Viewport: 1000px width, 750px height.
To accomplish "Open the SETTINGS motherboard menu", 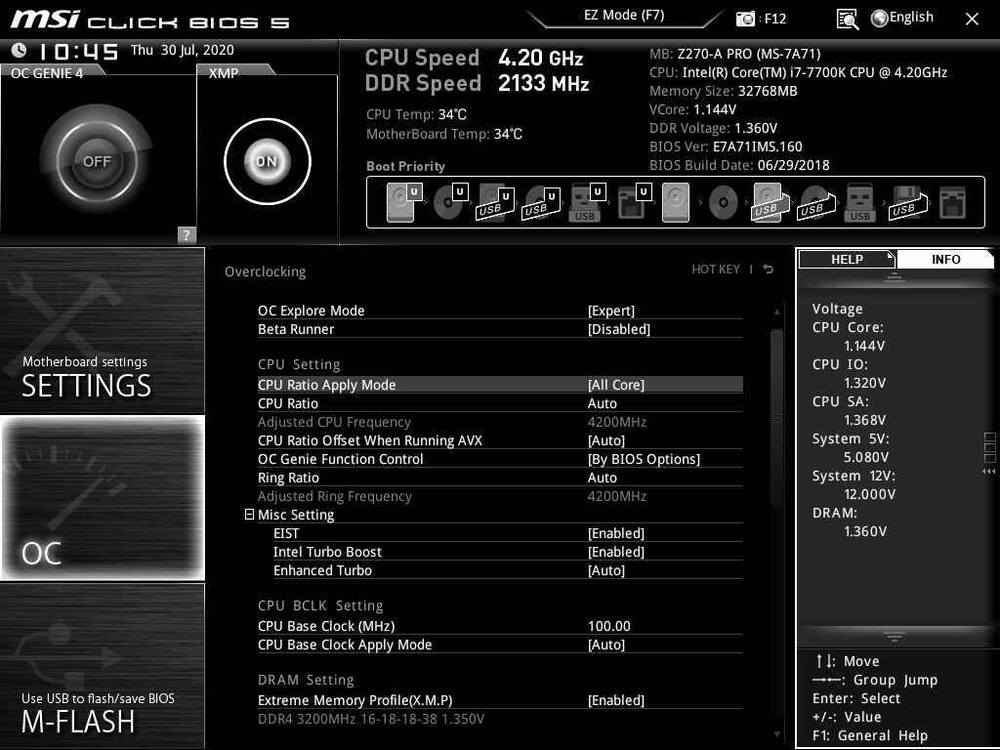I will (102, 330).
